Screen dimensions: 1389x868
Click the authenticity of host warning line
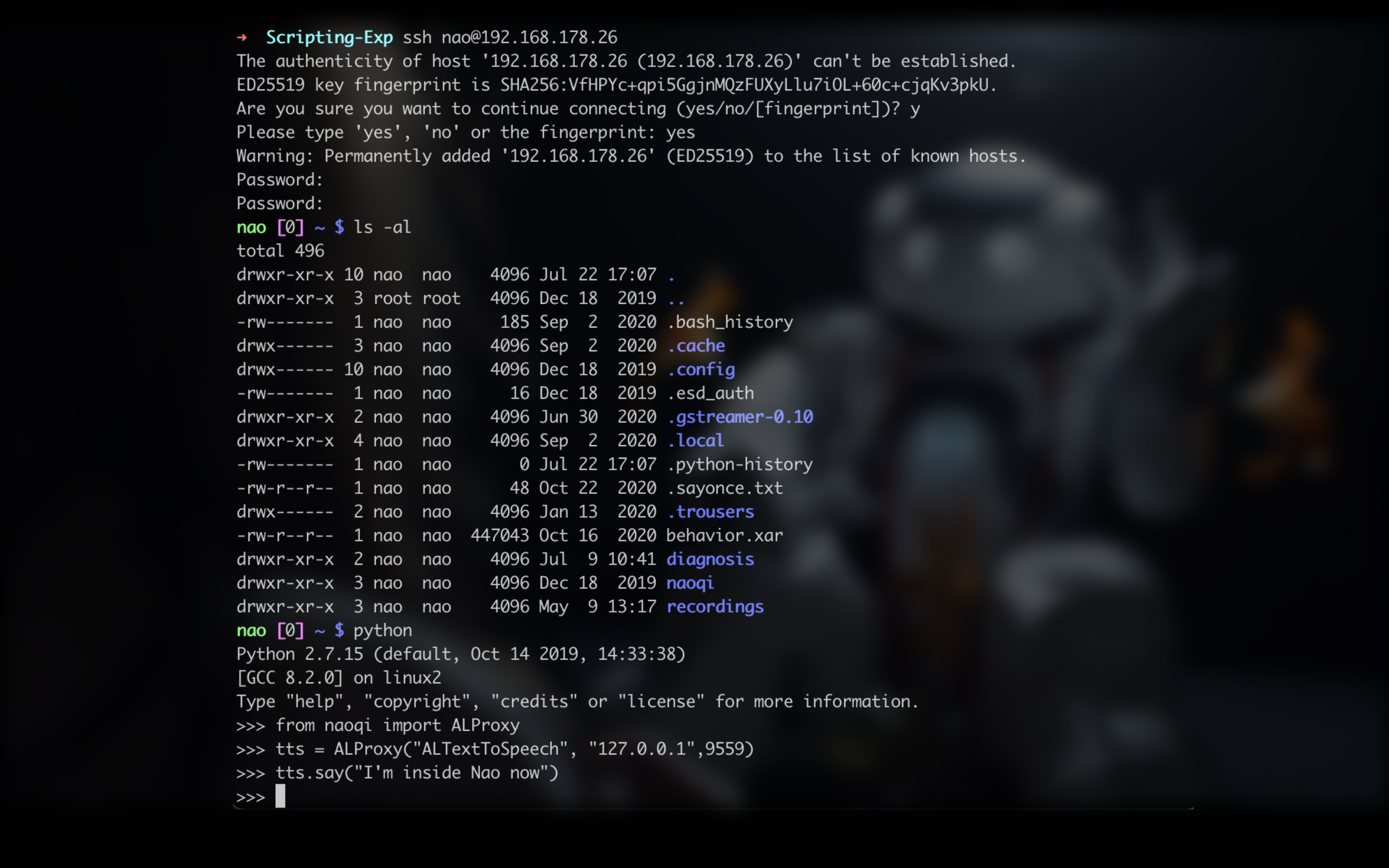[x=626, y=61]
